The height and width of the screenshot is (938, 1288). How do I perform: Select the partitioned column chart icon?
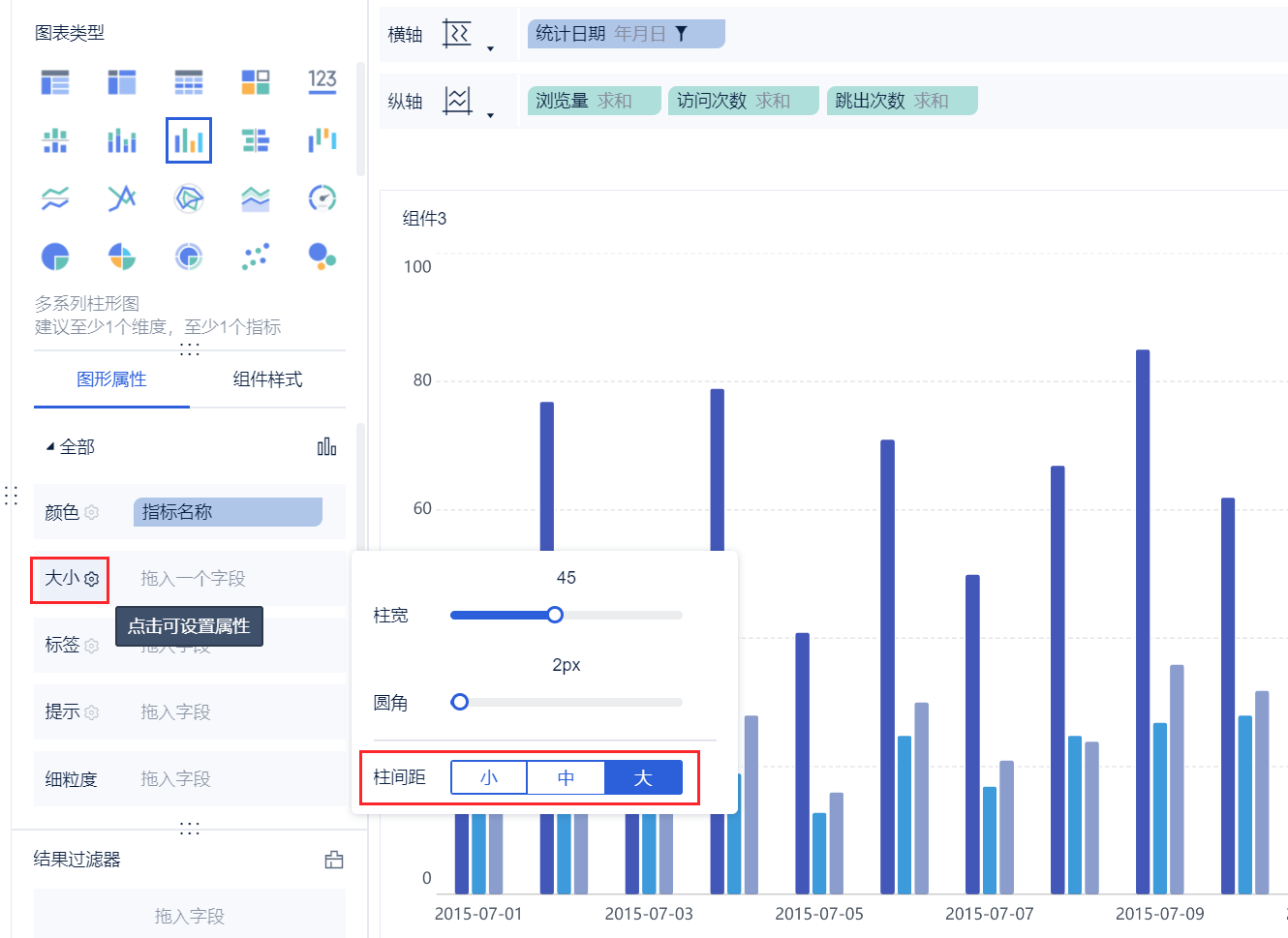(x=55, y=140)
